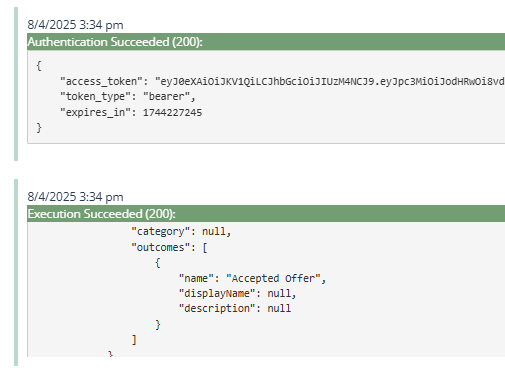The width and height of the screenshot is (505, 381).
Task: Click the first 8/4/2025 3:34 pm timestamp
Action: click(75, 25)
